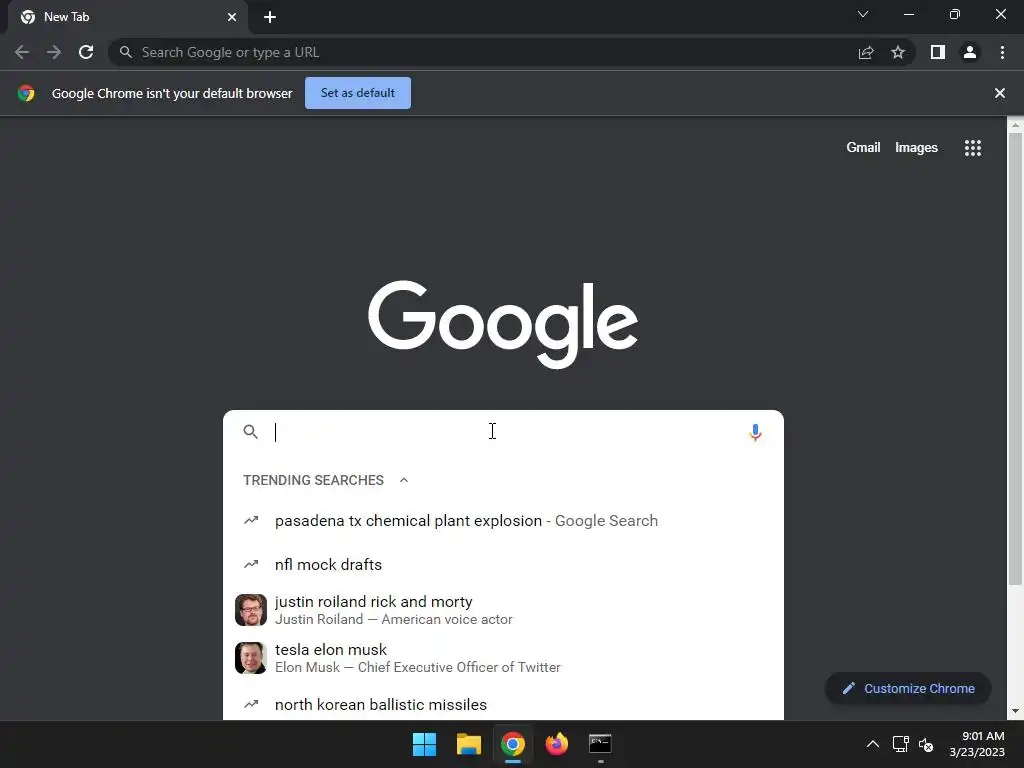The width and height of the screenshot is (1024, 768).
Task: Close the New Tab tab
Action: click(232, 17)
